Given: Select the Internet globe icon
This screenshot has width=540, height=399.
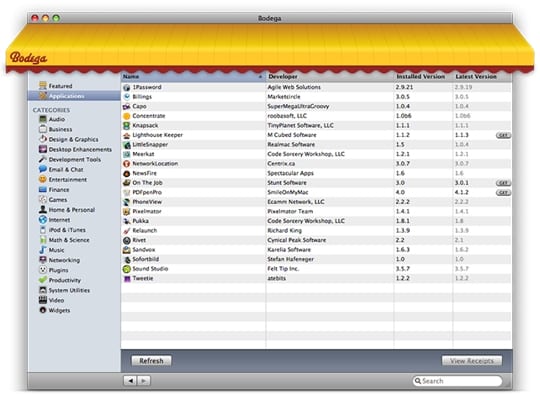Looking at the screenshot, I should click(43, 220).
